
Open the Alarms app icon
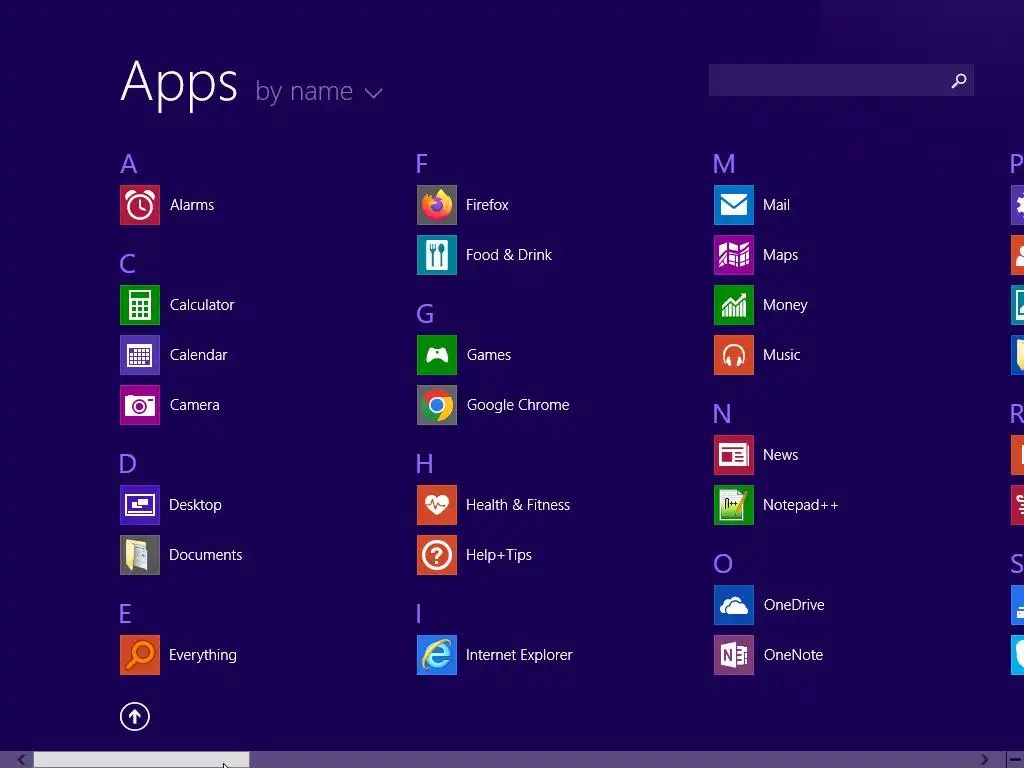pos(140,205)
